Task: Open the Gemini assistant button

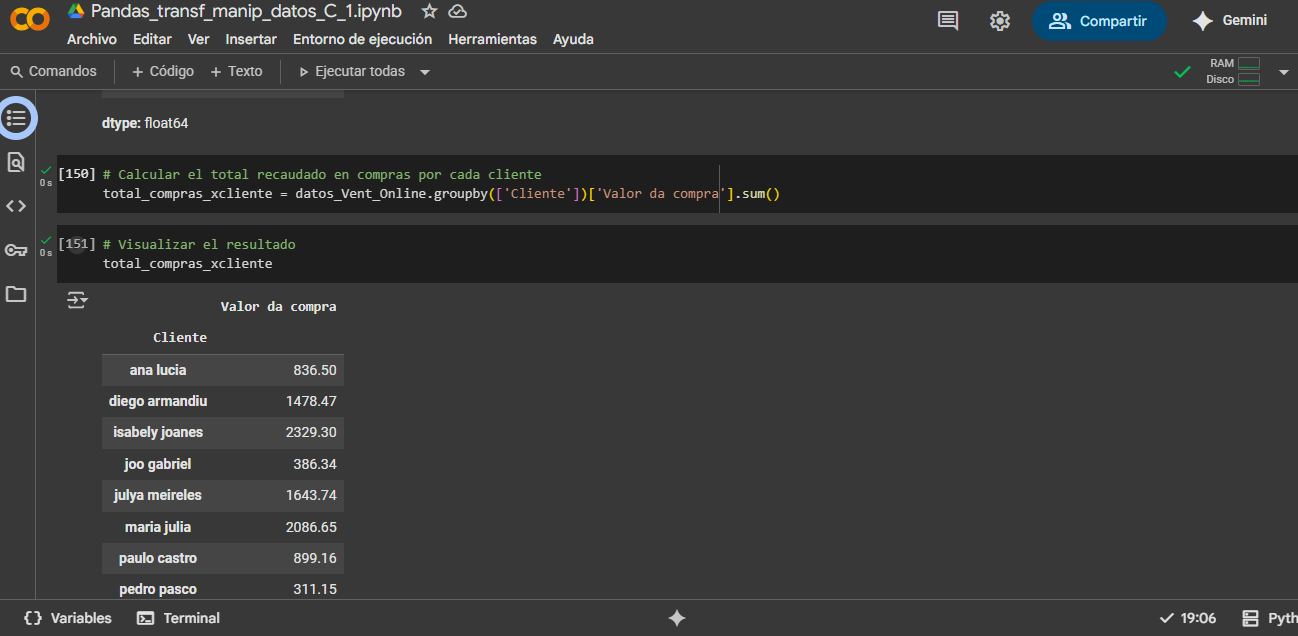Action: click(1229, 21)
